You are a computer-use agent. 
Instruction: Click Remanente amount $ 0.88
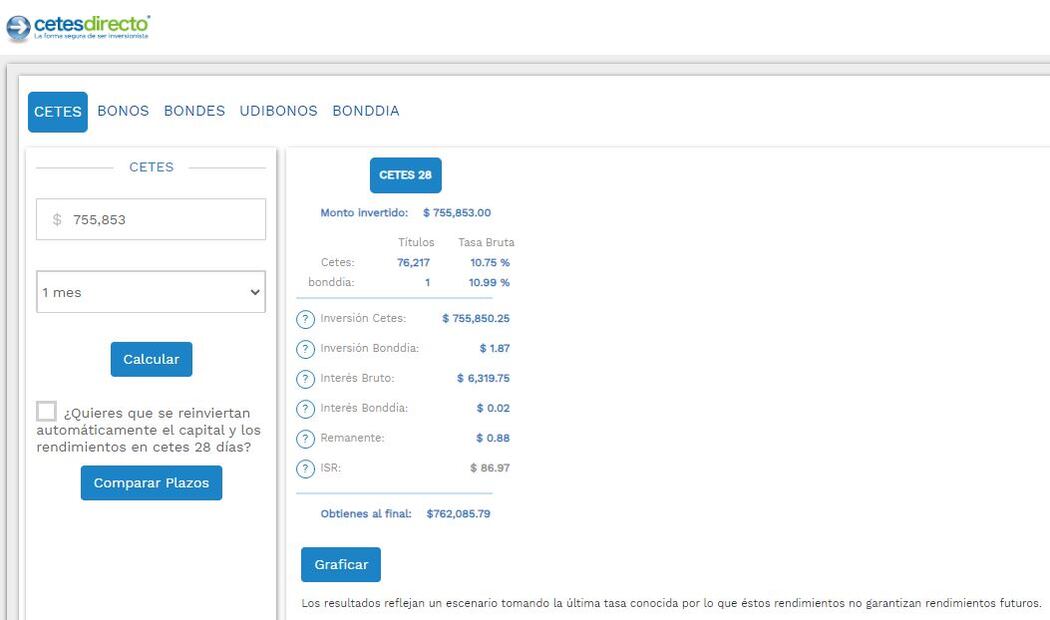(493, 438)
